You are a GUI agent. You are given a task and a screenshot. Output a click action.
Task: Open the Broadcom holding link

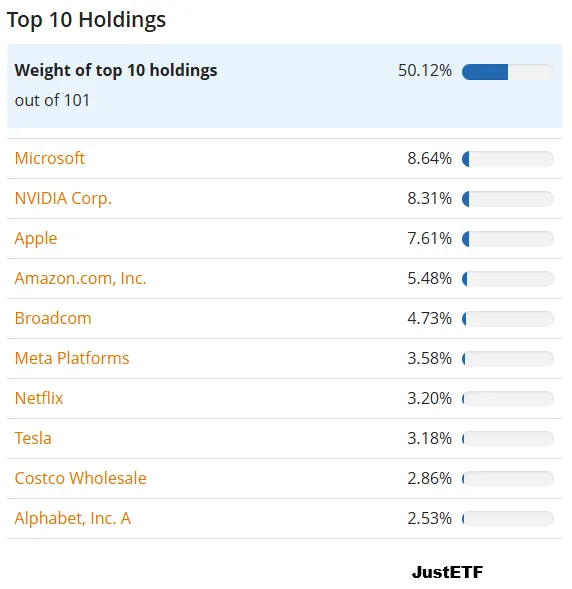[53, 318]
